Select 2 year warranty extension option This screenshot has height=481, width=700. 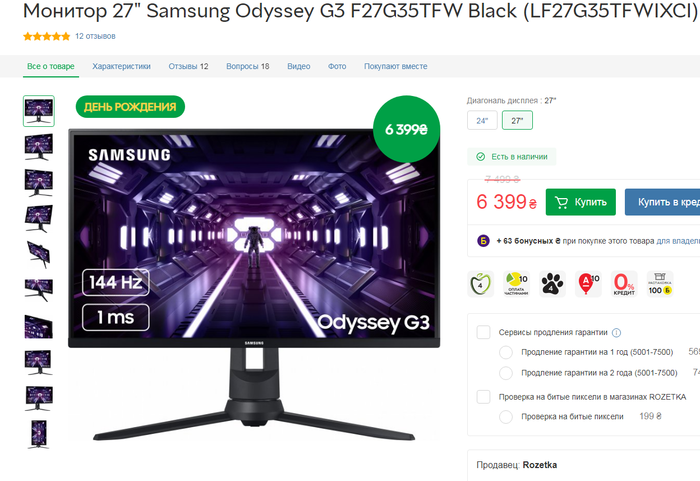click(506, 373)
